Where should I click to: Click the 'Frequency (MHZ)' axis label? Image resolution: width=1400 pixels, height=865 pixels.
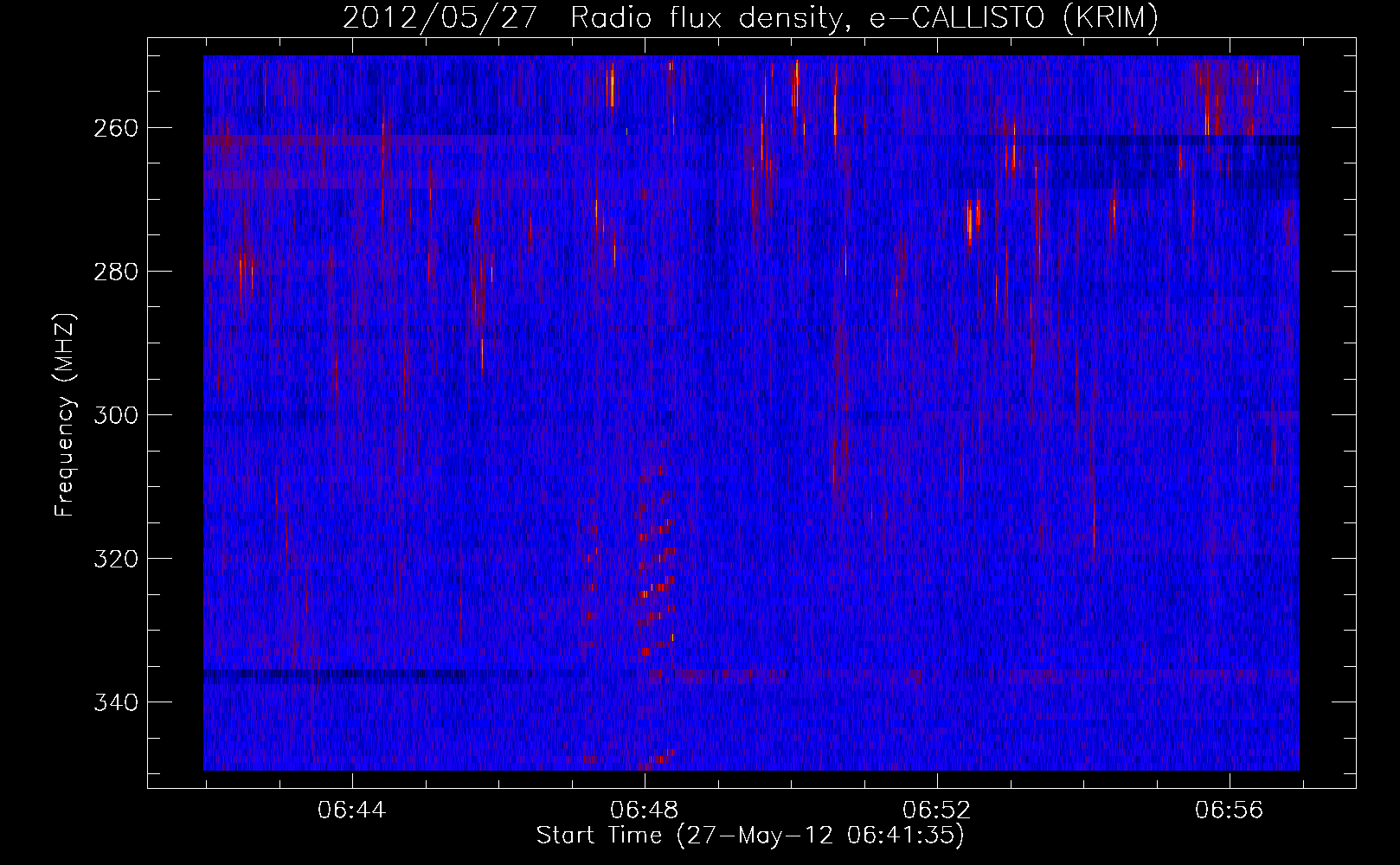pyautogui.click(x=65, y=414)
